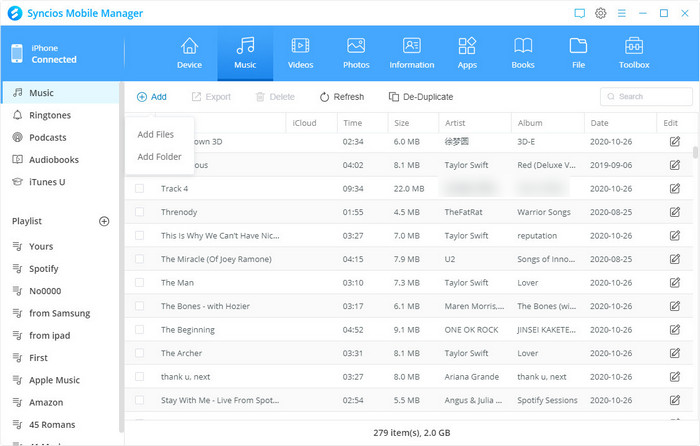Viewport: 700px width, 446px height.
Task: Add a new playlist with plus icon
Action: pyautogui.click(x=104, y=221)
